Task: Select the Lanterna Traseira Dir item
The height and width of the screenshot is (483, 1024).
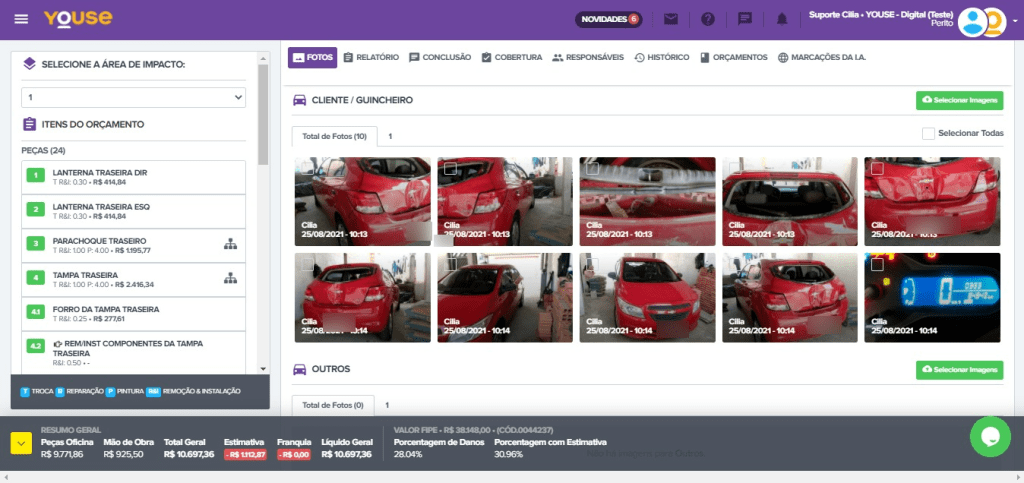Action: click(133, 178)
